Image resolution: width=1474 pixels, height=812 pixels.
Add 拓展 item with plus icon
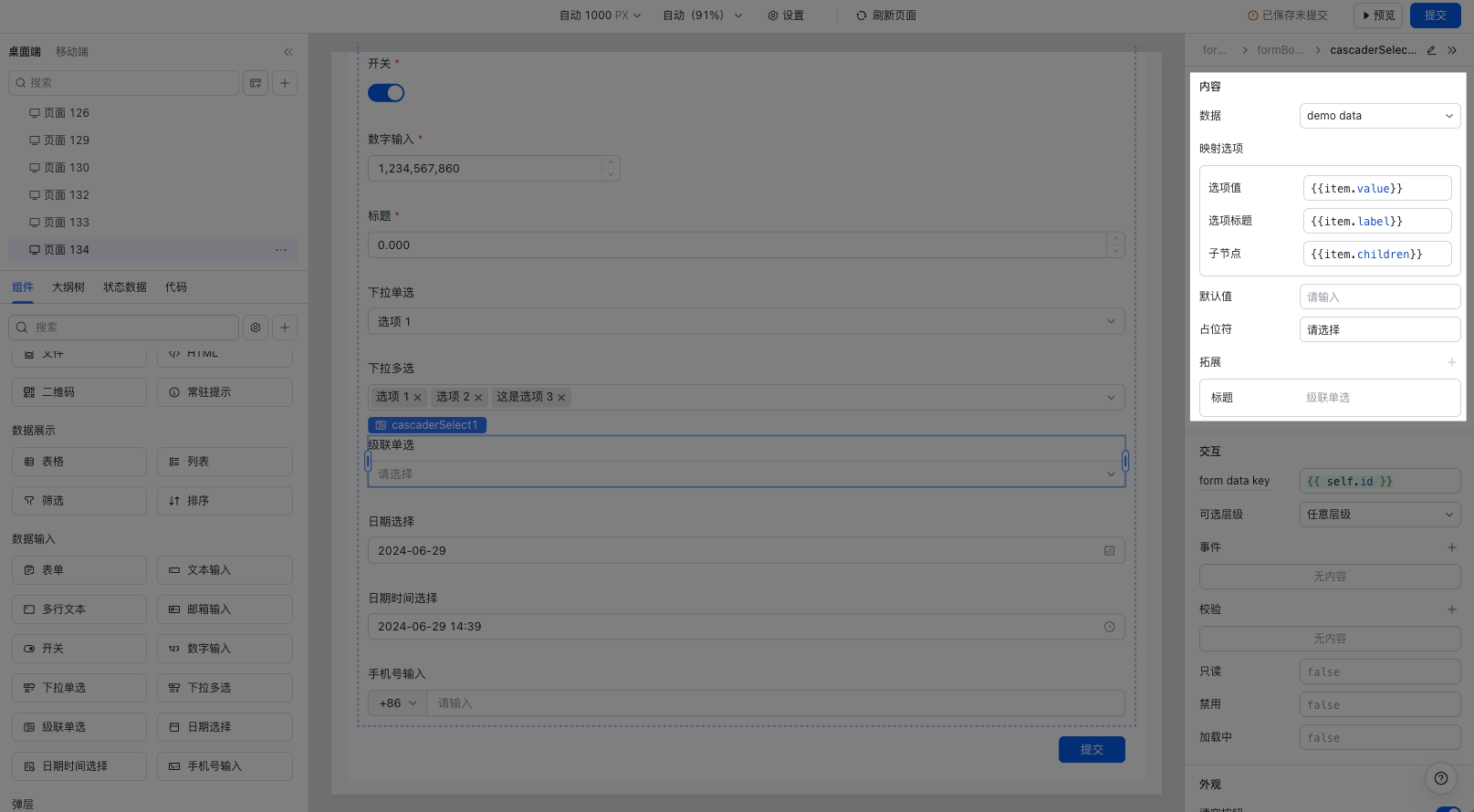click(x=1451, y=362)
